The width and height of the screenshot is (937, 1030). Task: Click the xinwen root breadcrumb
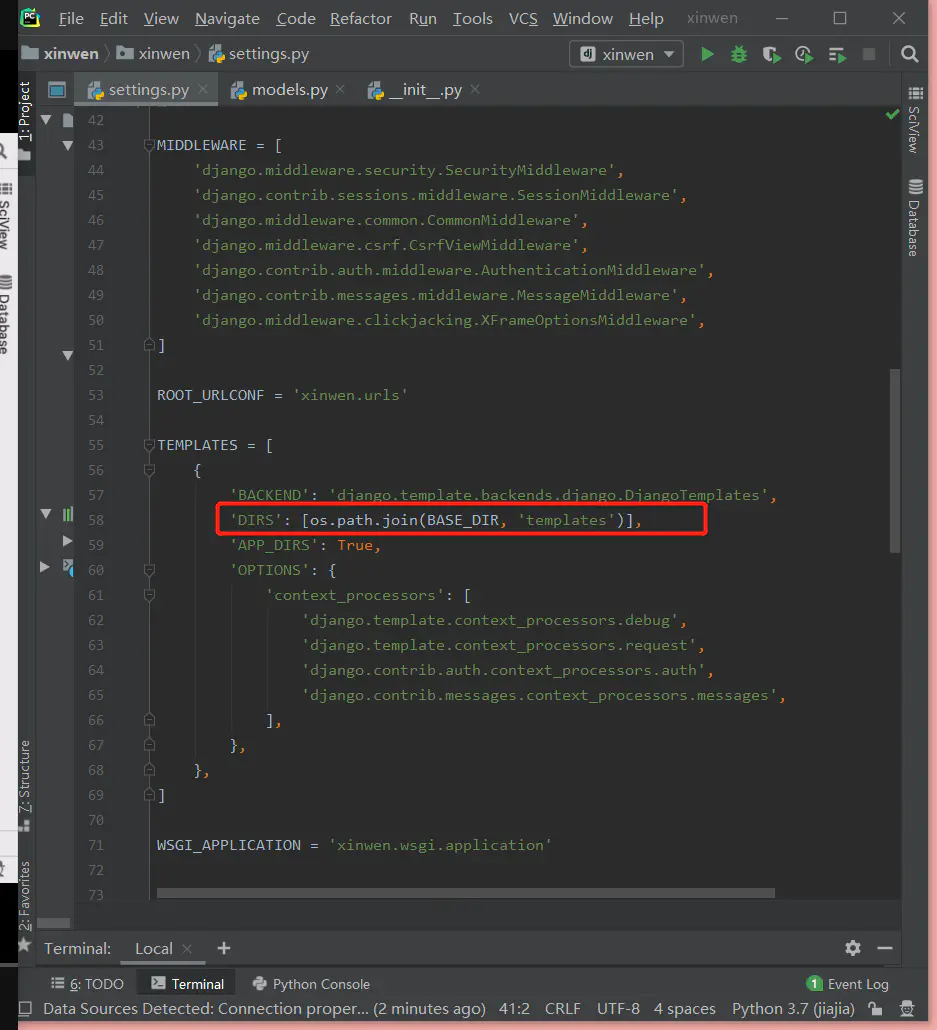pyautogui.click(x=60, y=54)
